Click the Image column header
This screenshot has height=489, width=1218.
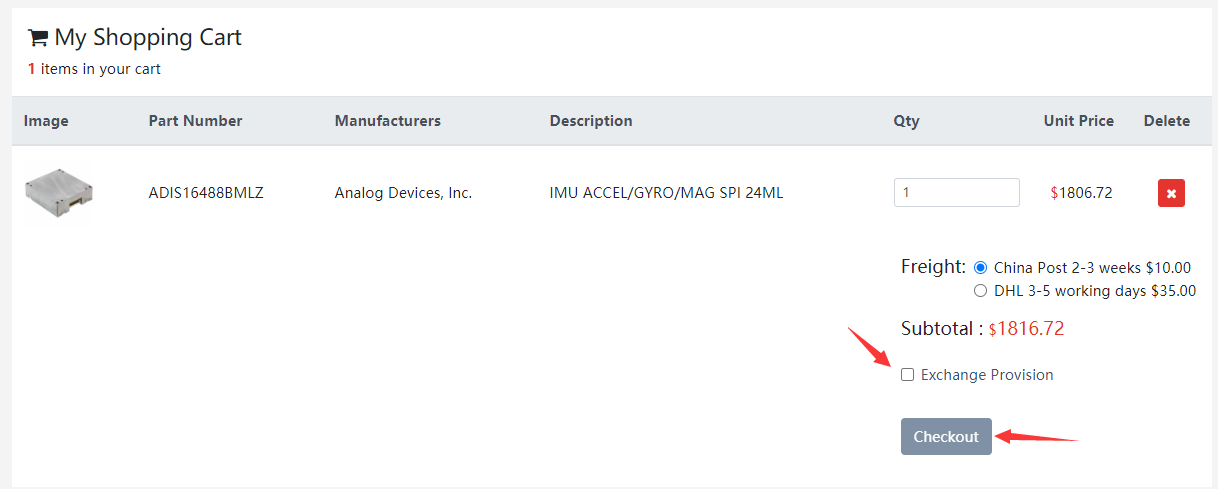[x=46, y=121]
